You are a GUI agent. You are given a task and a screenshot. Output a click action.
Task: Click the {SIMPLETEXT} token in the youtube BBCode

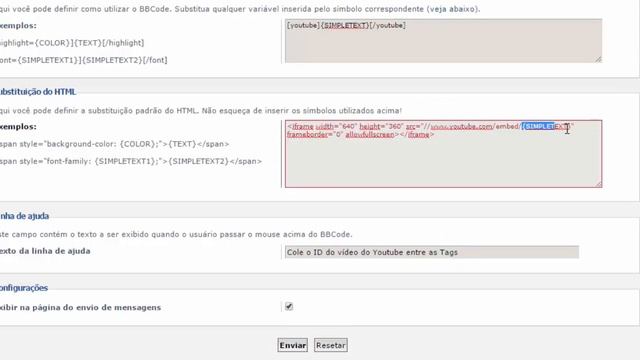345,25
